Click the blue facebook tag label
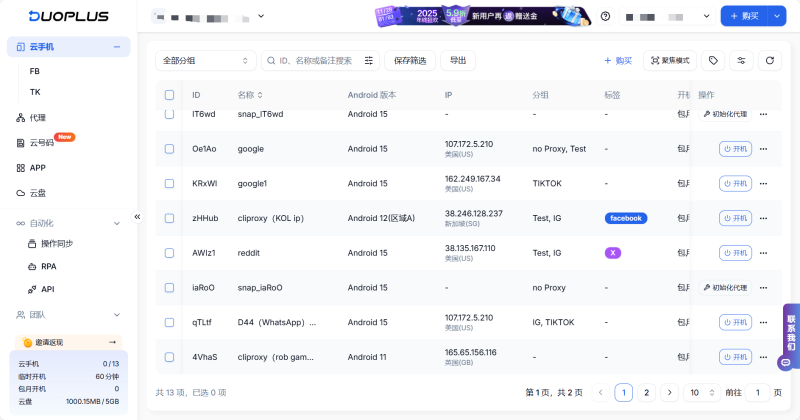The width and height of the screenshot is (800, 420). [x=625, y=218]
